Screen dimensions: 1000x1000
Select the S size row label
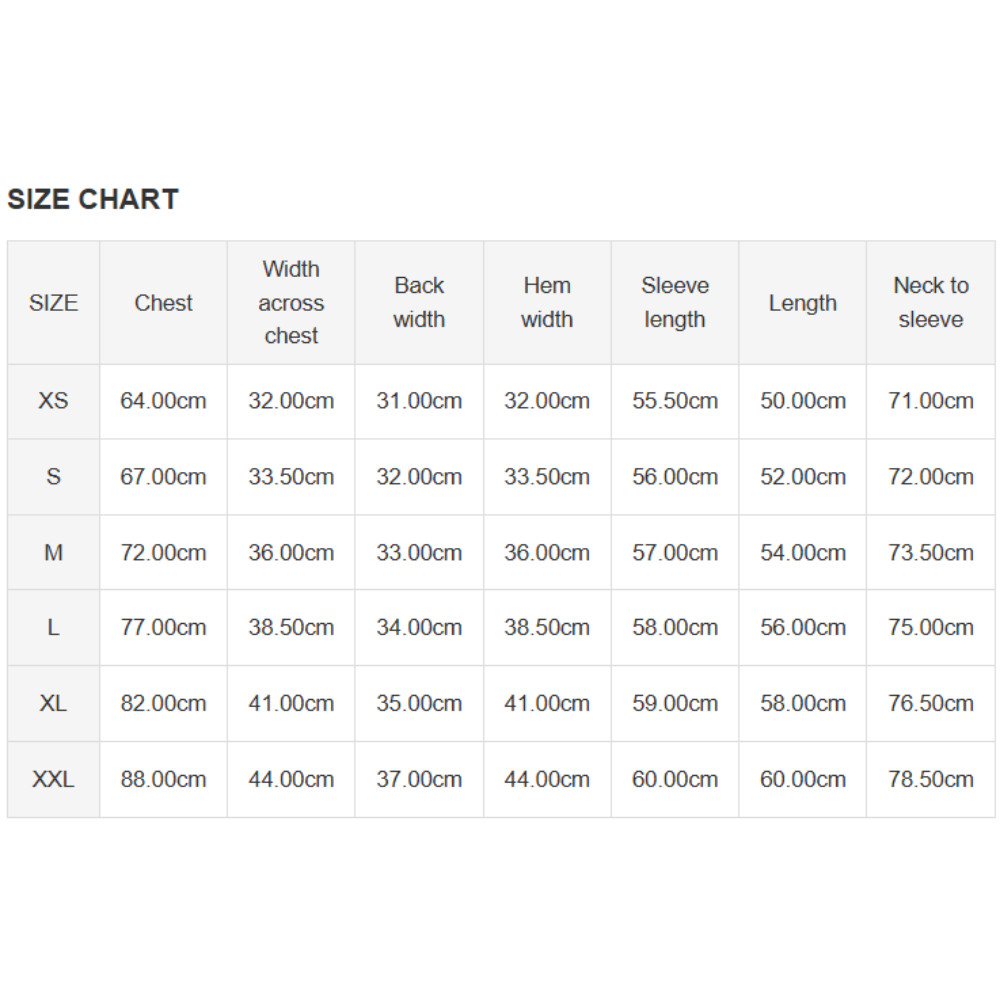(x=54, y=477)
